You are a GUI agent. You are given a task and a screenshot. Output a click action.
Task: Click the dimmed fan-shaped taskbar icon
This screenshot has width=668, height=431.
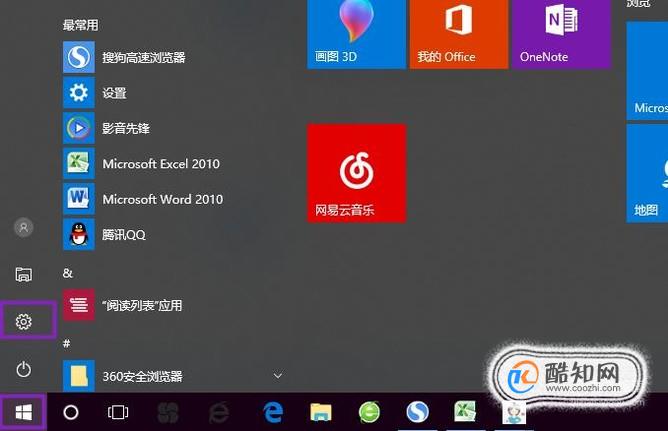click(168, 412)
